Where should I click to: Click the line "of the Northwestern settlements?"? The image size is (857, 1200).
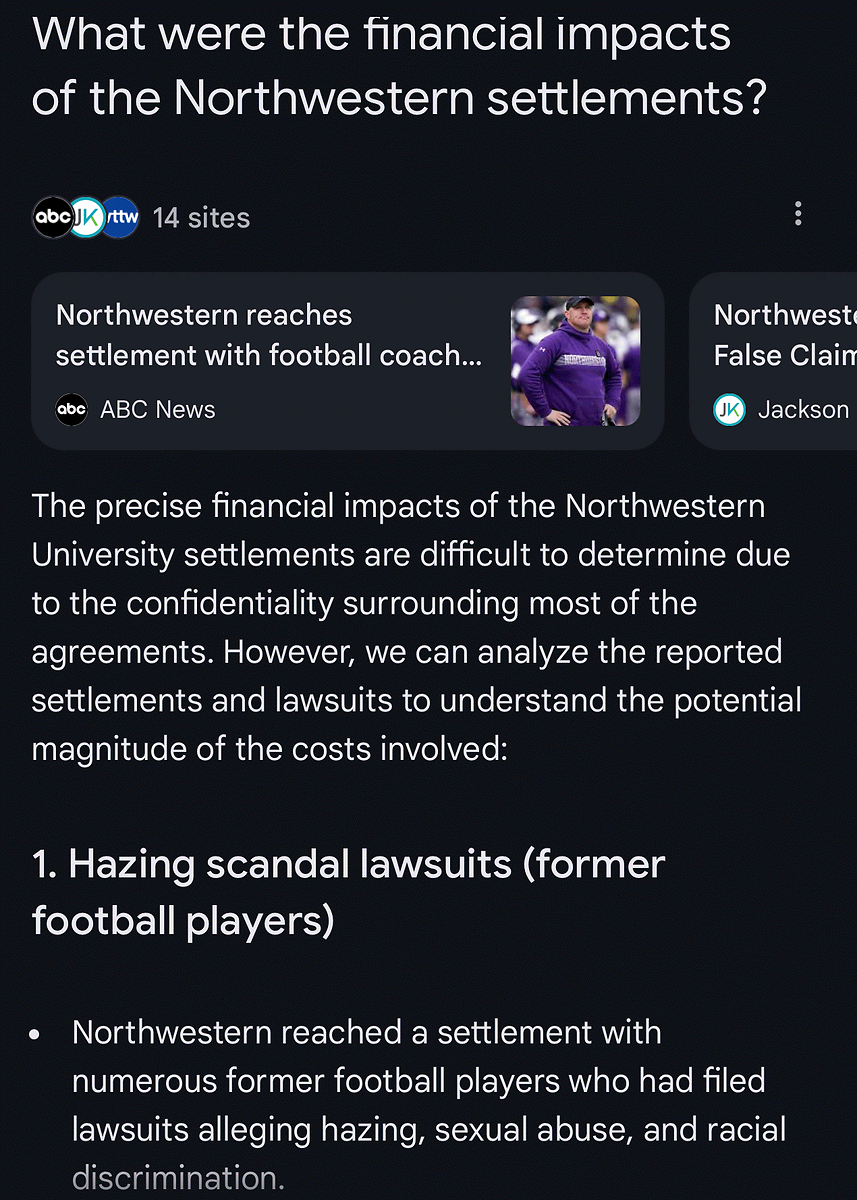point(399,97)
